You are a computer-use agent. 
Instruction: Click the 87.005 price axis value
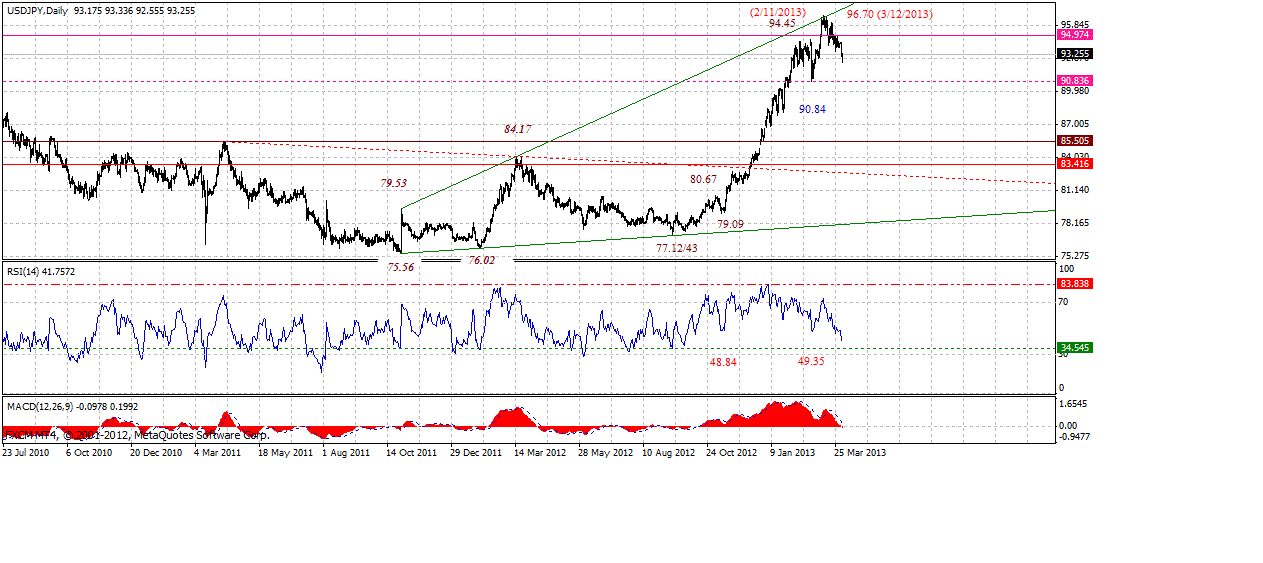coord(1075,124)
